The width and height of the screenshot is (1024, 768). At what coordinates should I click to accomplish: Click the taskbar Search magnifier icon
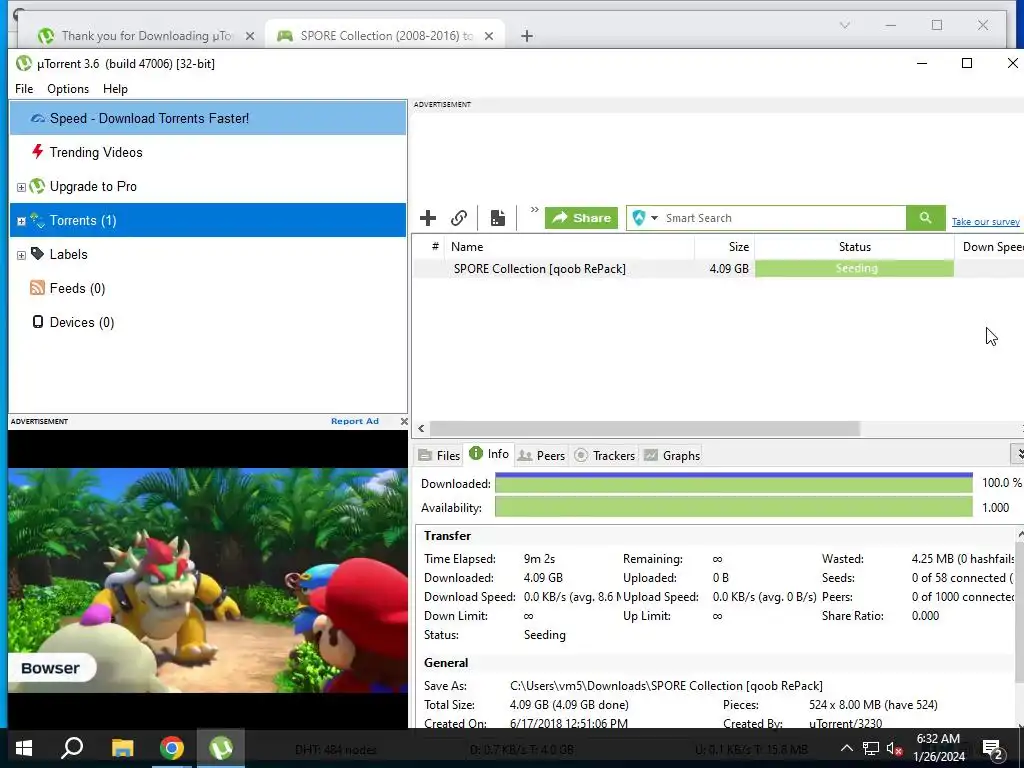(72, 748)
